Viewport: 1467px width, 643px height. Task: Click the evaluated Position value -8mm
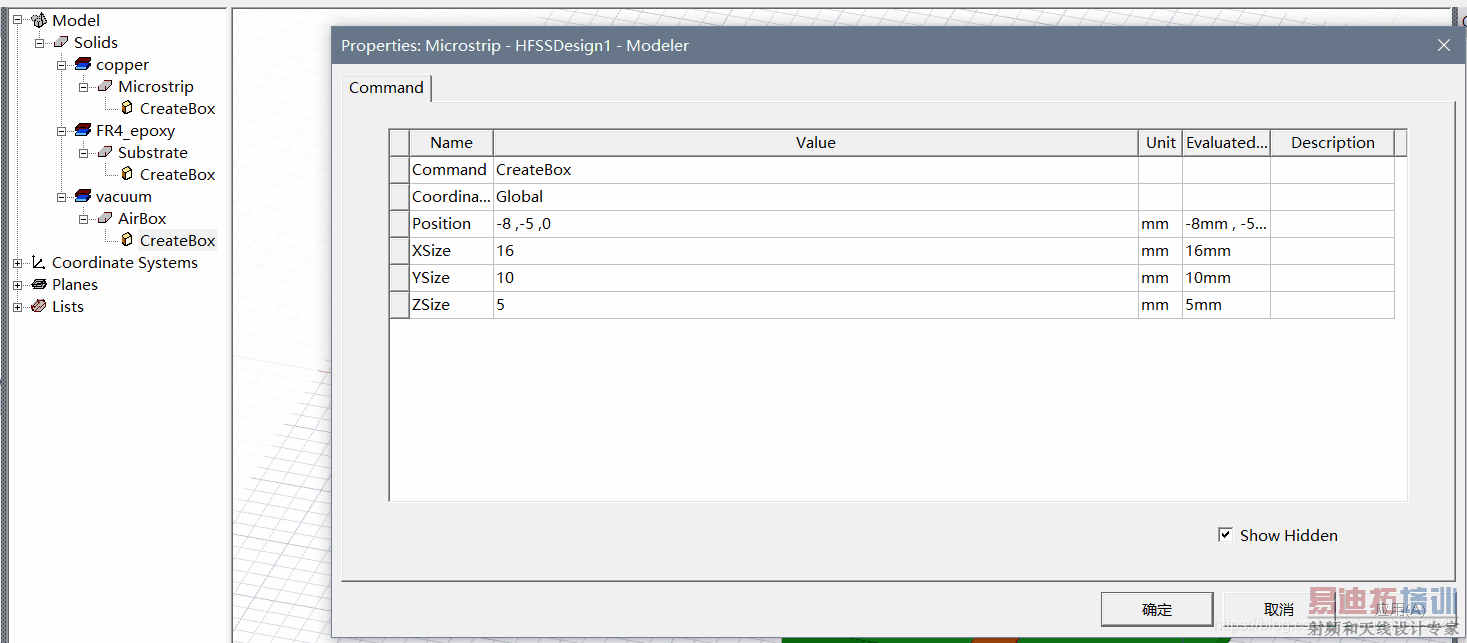click(x=1226, y=224)
